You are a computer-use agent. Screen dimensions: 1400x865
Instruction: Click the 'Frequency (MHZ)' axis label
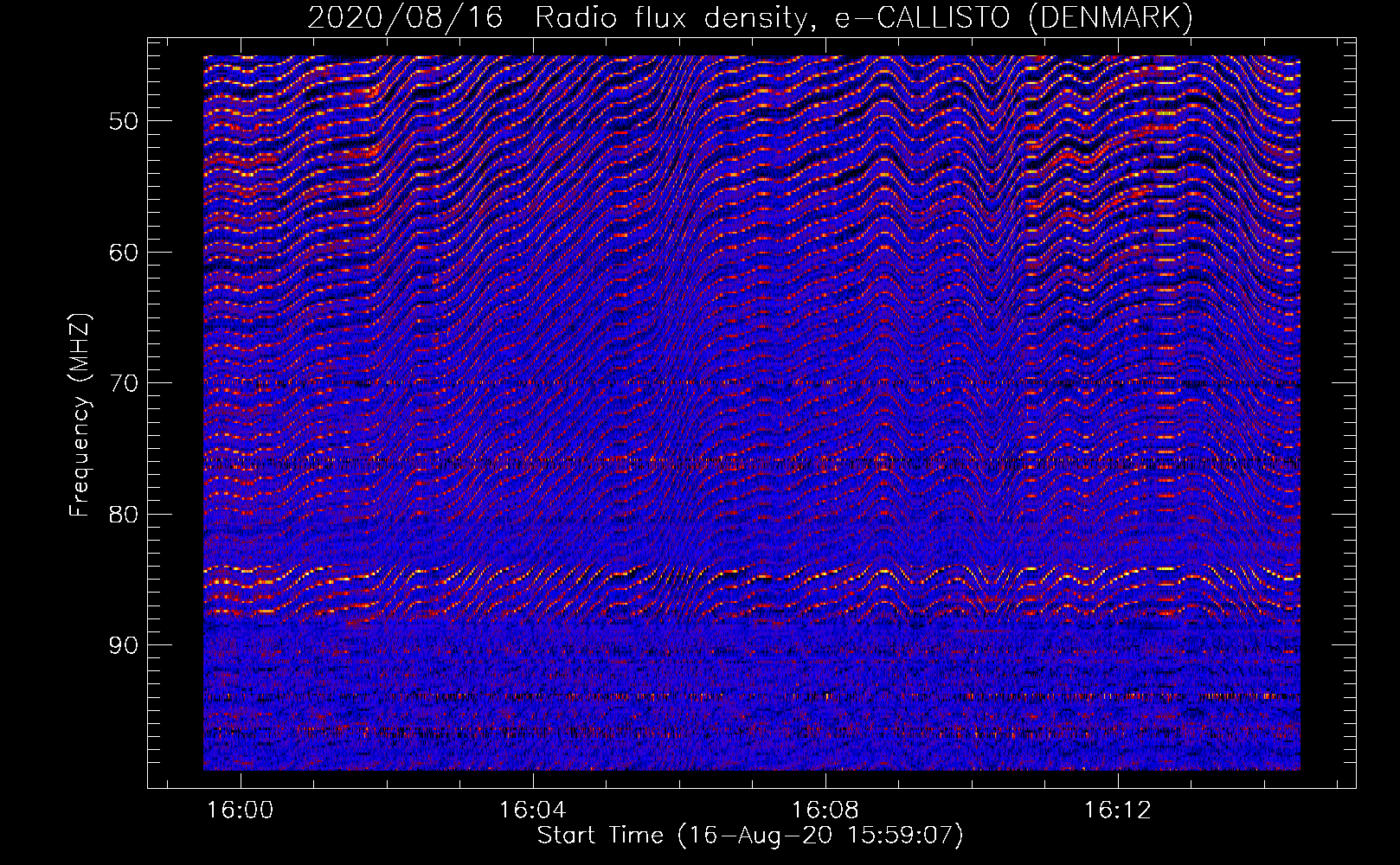pos(80,415)
